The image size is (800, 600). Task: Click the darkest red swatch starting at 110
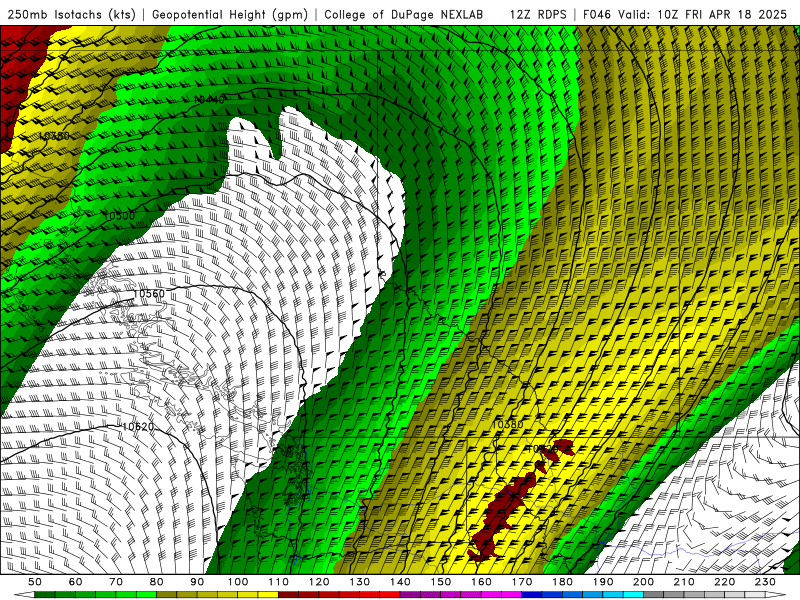(x=288, y=595)
